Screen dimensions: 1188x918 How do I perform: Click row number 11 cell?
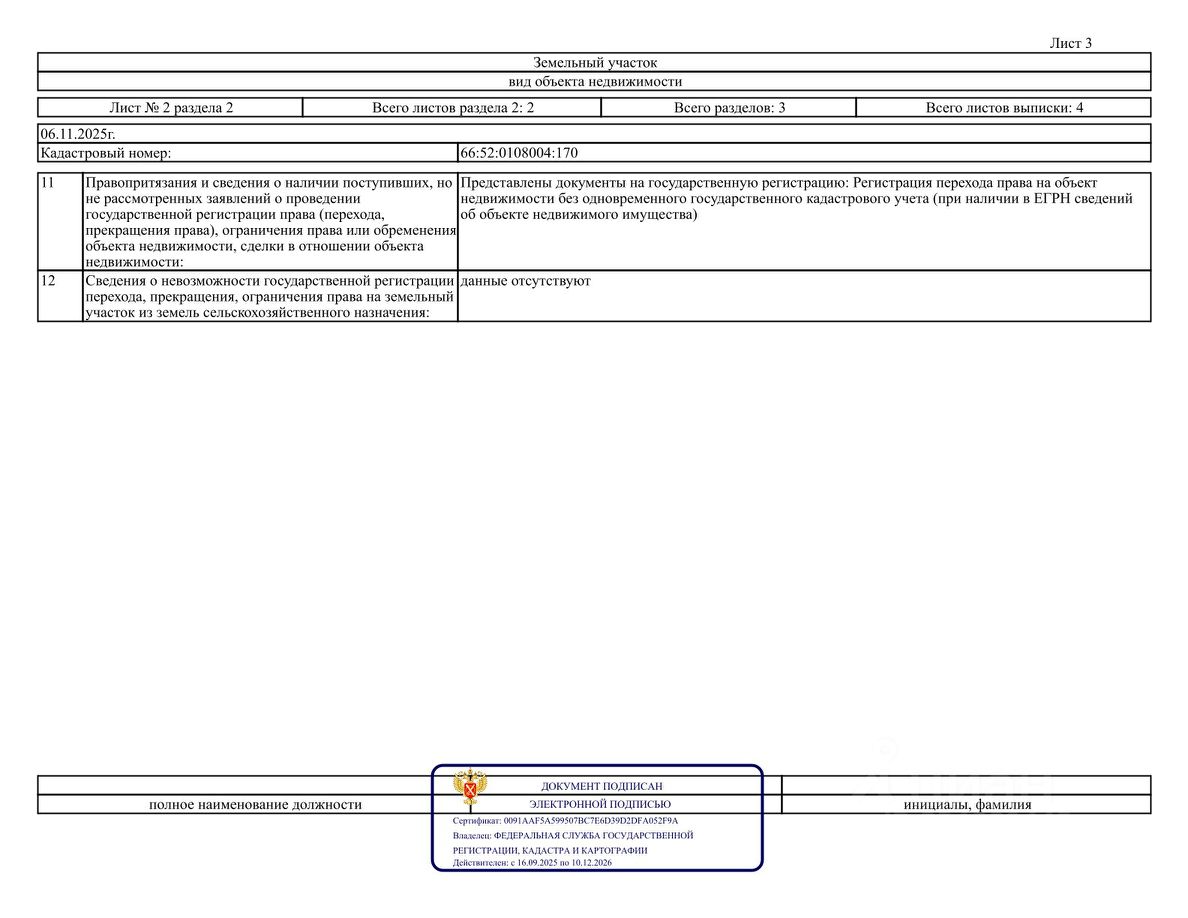(x=61, y=221)
